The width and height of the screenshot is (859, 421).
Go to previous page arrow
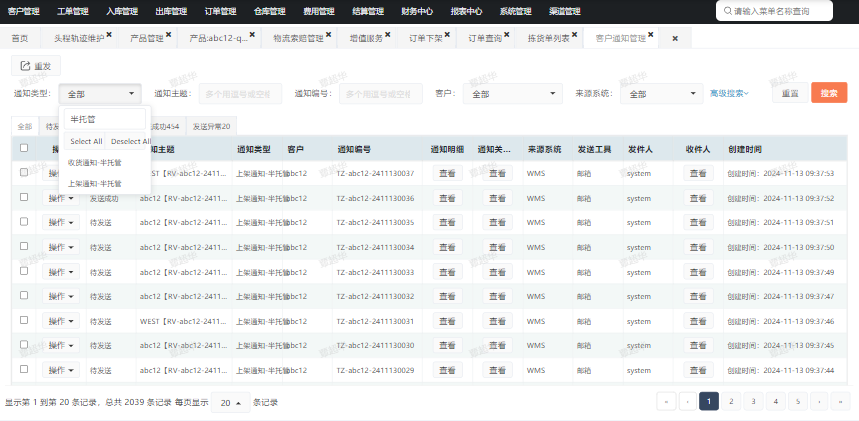pos(688,402)
